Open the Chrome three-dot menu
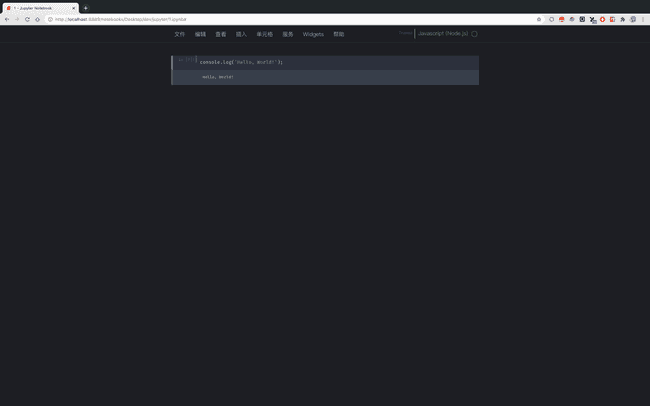 tap(644, 19)
